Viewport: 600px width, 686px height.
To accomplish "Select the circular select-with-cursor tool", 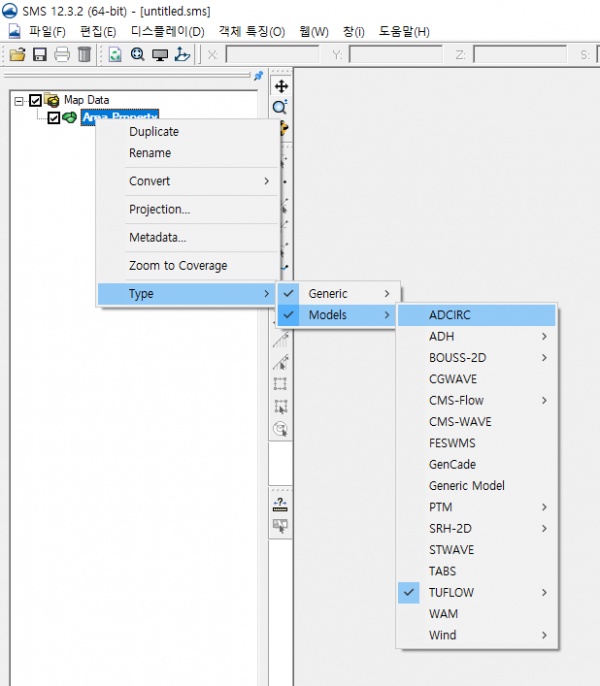I will click(281, 429).
